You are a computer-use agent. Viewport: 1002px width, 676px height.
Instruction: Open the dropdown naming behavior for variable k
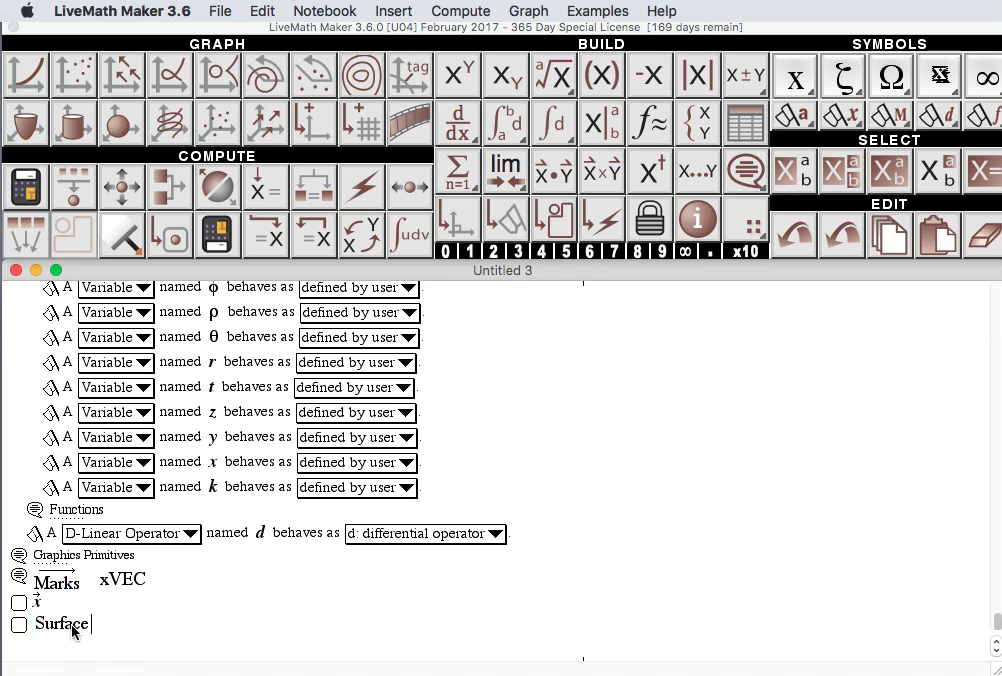(x=356, y=488)
